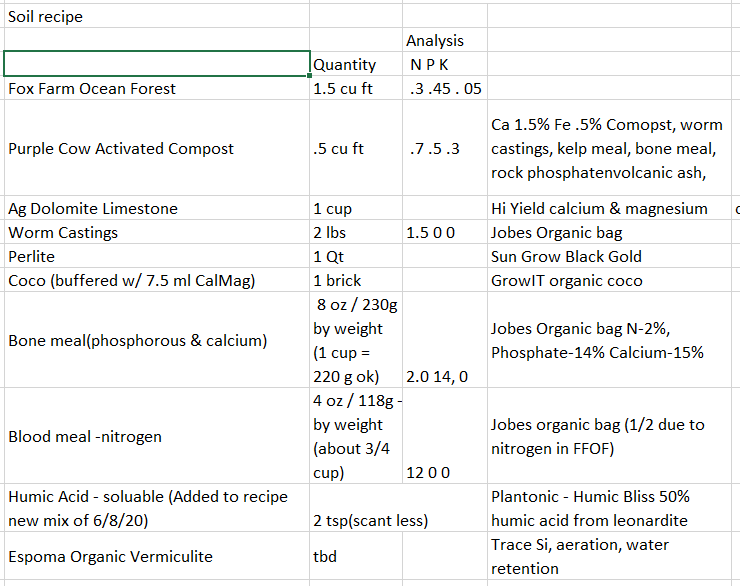Screen dimensions: 740x586
Task: Select the 'Soil recipe' title cell
Action: coord(156,16)
